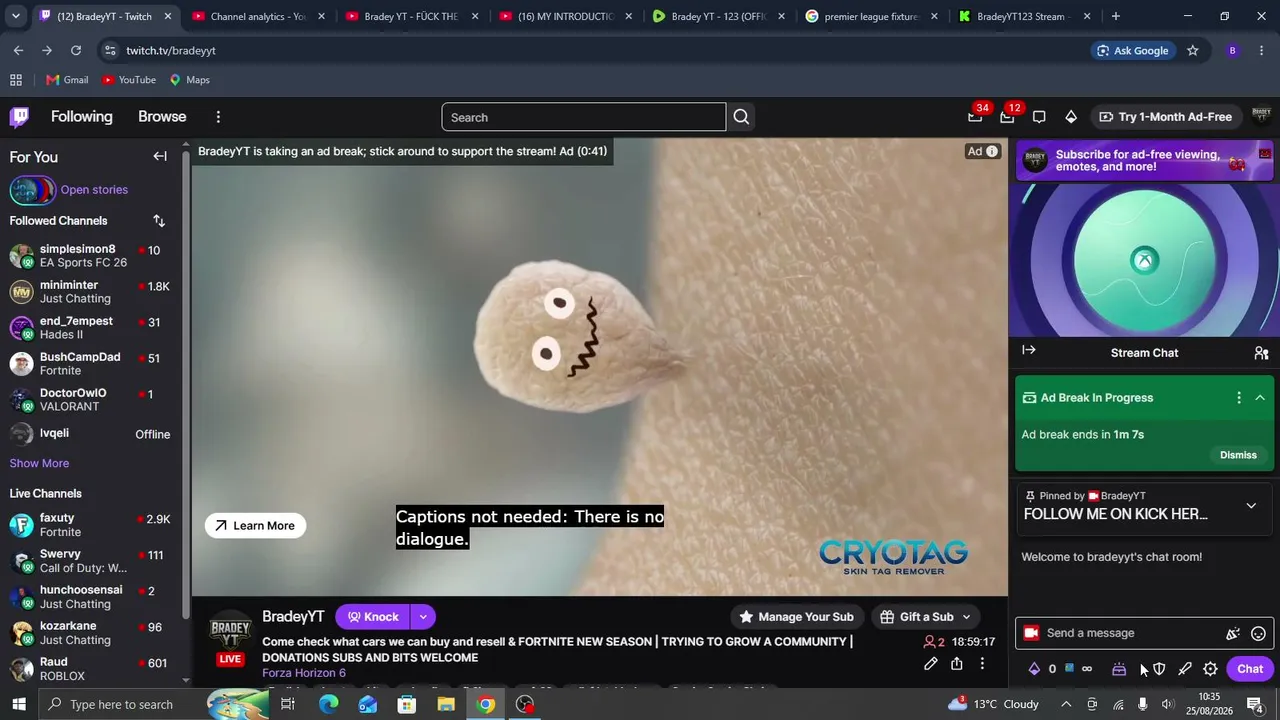Expand the pinned FOLLOW ME ON KICK message
This screenshot has width=1280, height=720.
[x=1251, y=506]
